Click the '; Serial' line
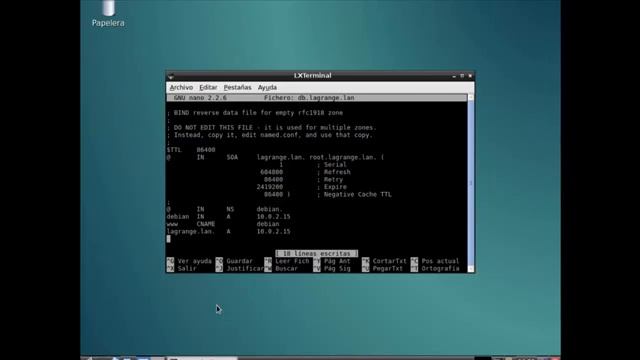 coord(313,164)
